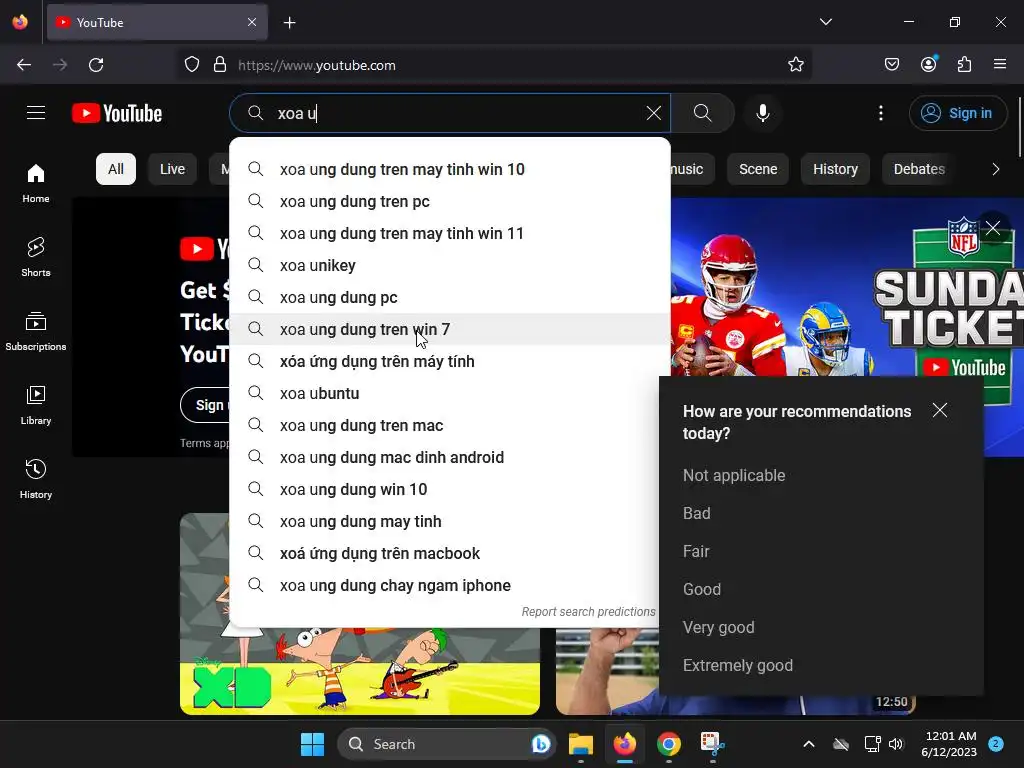Viewport: 1024px width, 768px height.
Task: Open Windows Start menu
Action: [x=312, y=744]
